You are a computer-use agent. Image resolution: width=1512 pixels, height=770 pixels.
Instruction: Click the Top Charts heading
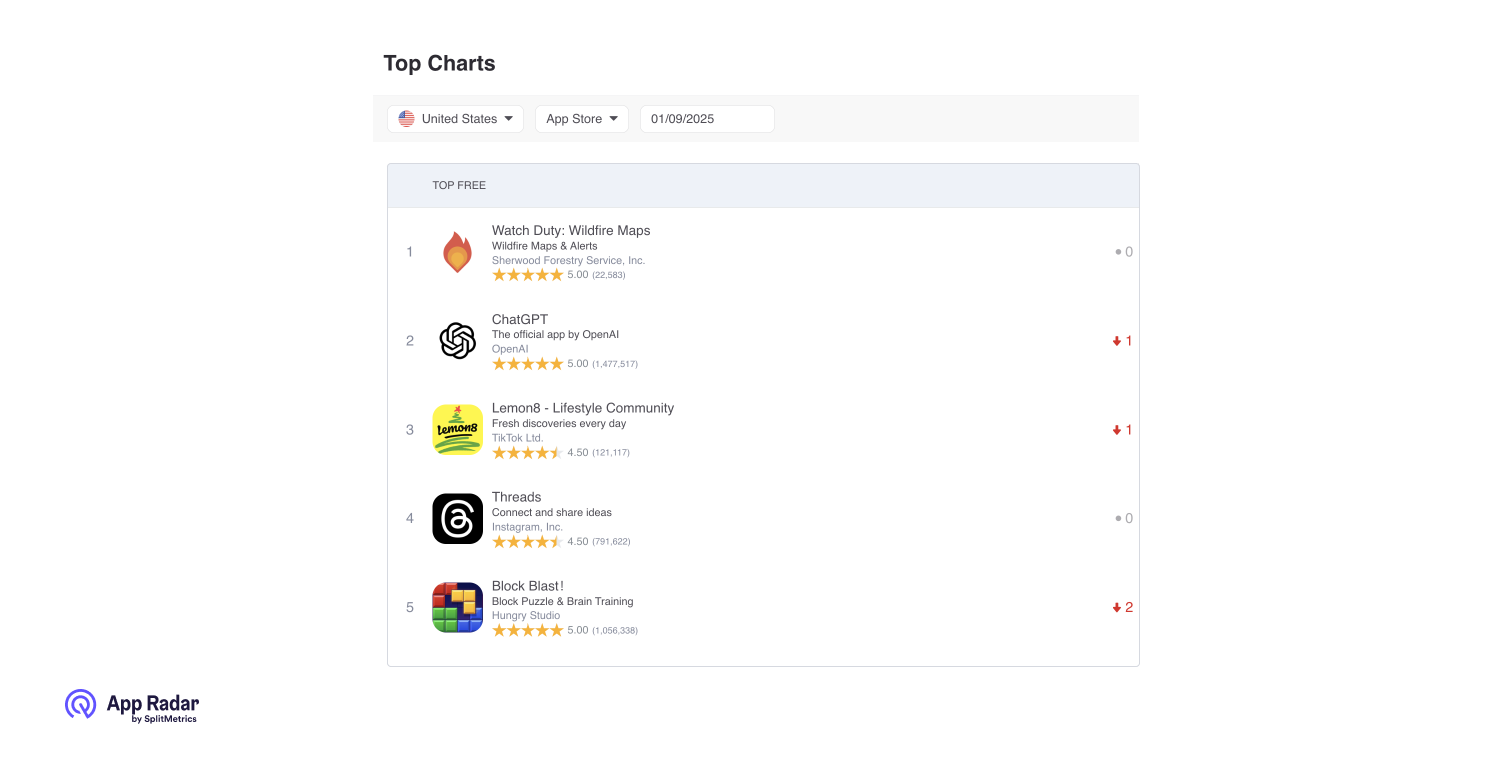(439, 63)
